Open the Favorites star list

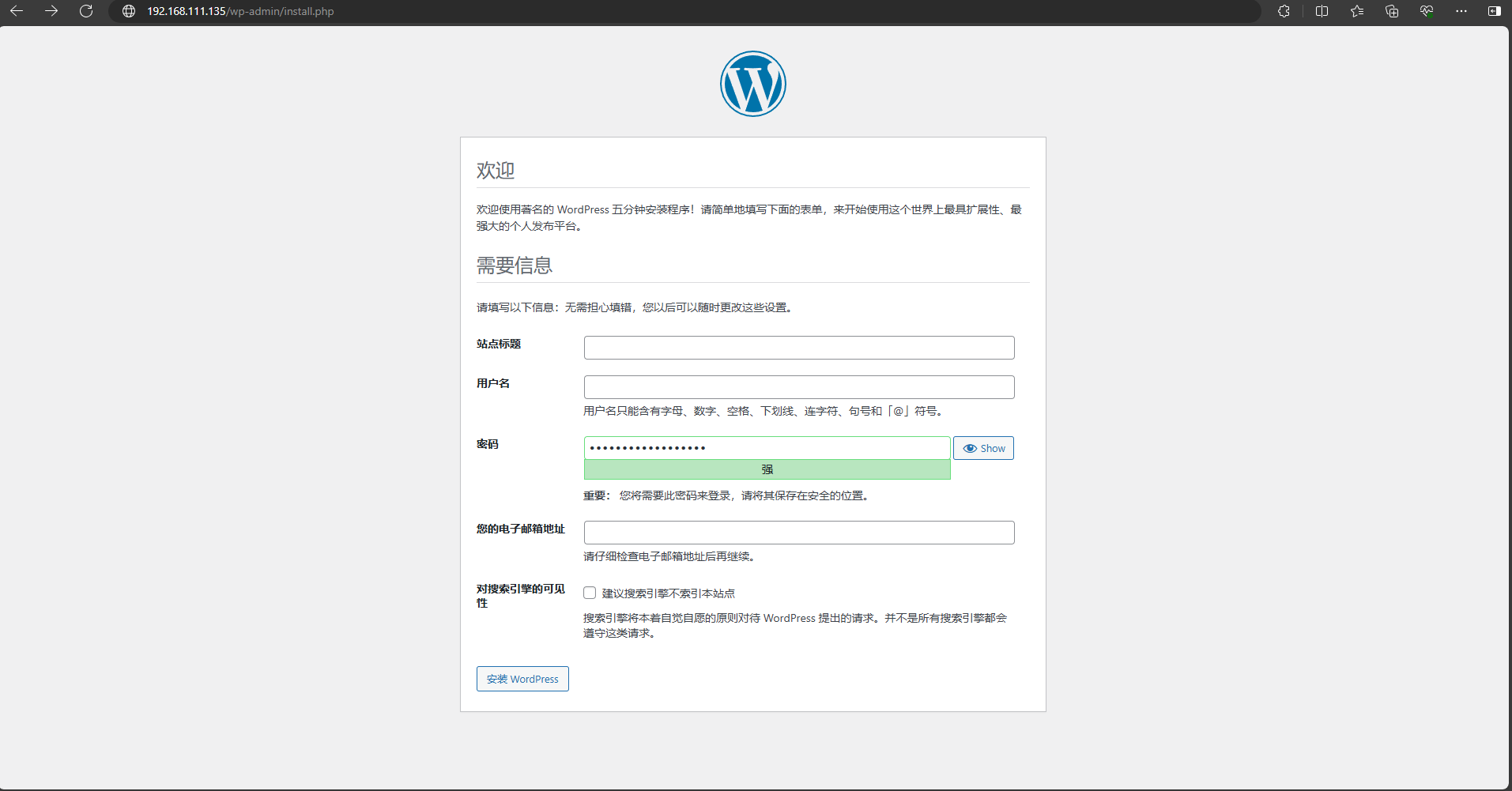[x=1357, y=11]
